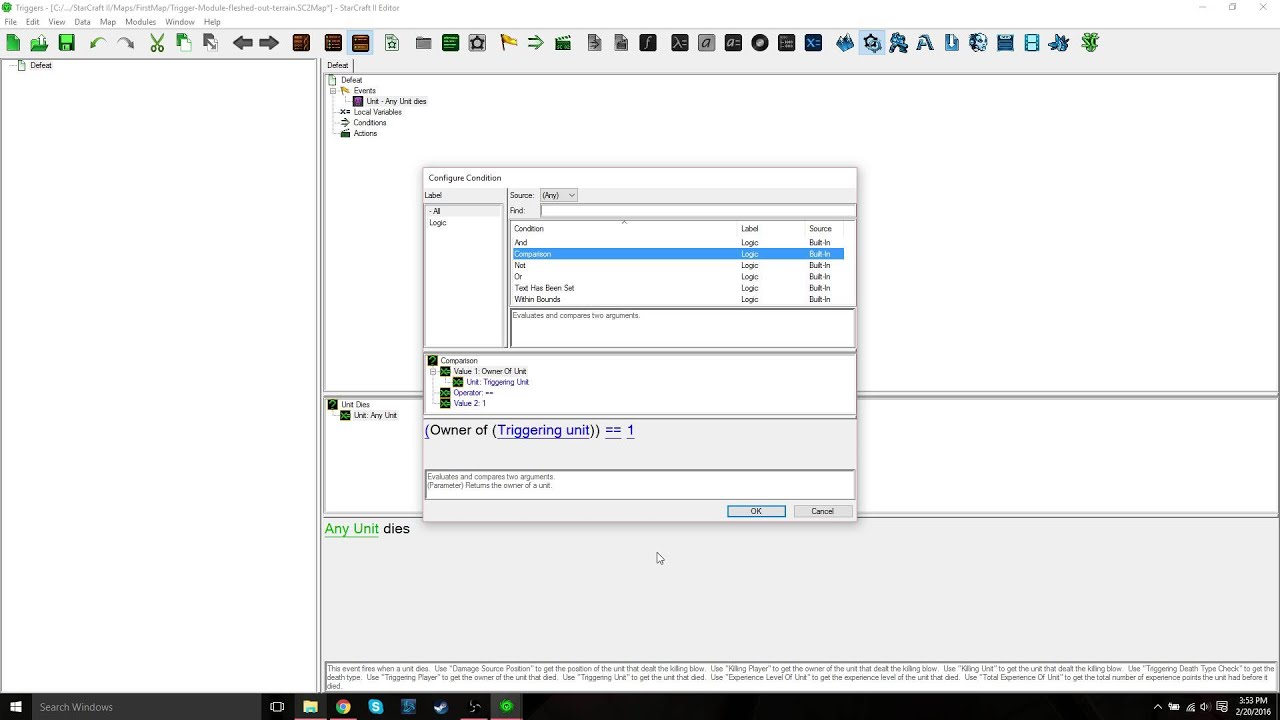This screenshot has width=1280, height=720.
Task: Confirm the condition with OK button
Action: (756, 511)
